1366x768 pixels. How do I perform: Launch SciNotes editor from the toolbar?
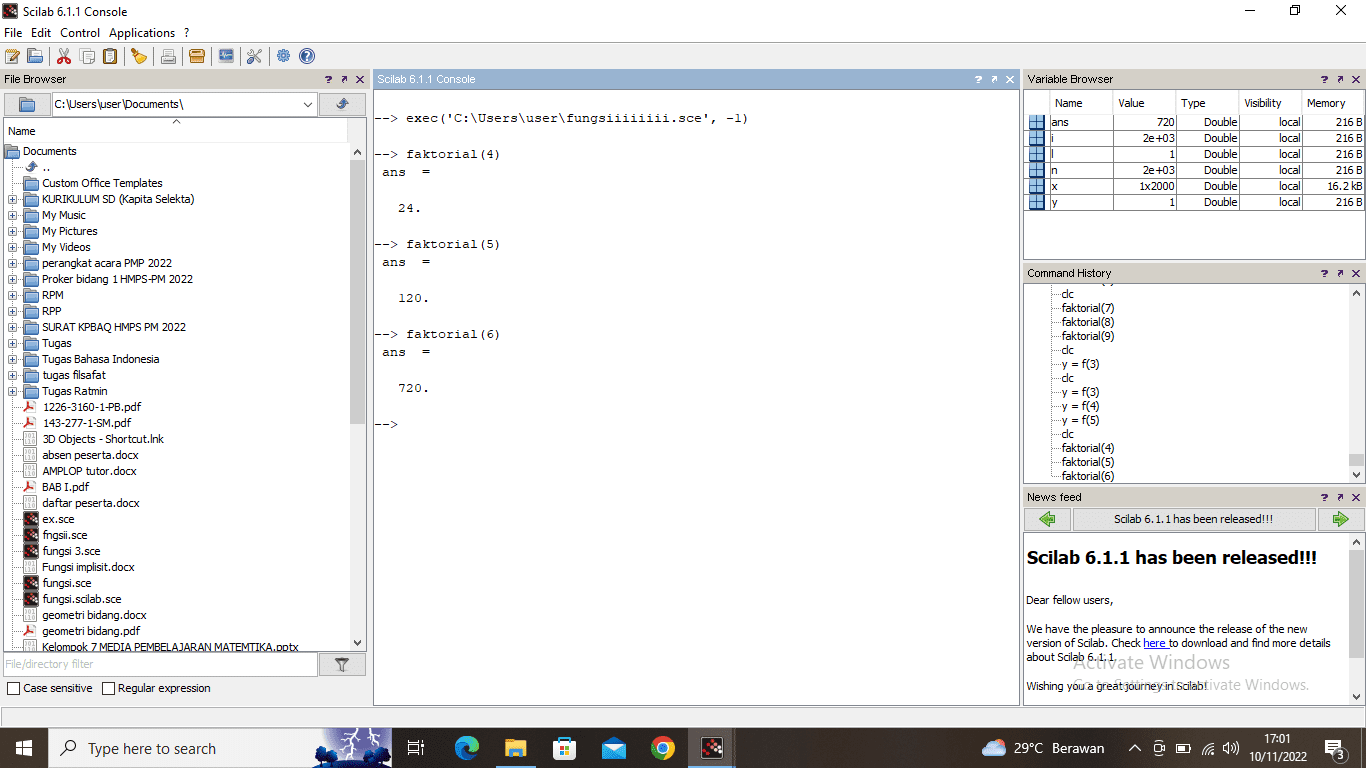pyautogui.click(x=12, y=56)
